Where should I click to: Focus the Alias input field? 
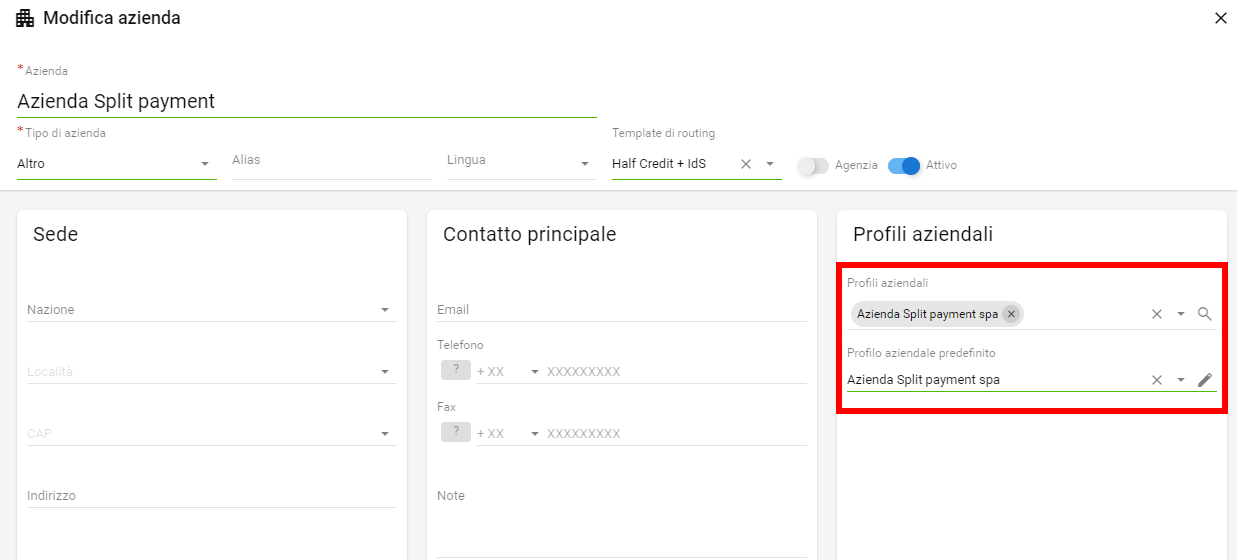(x=332, y=160)
